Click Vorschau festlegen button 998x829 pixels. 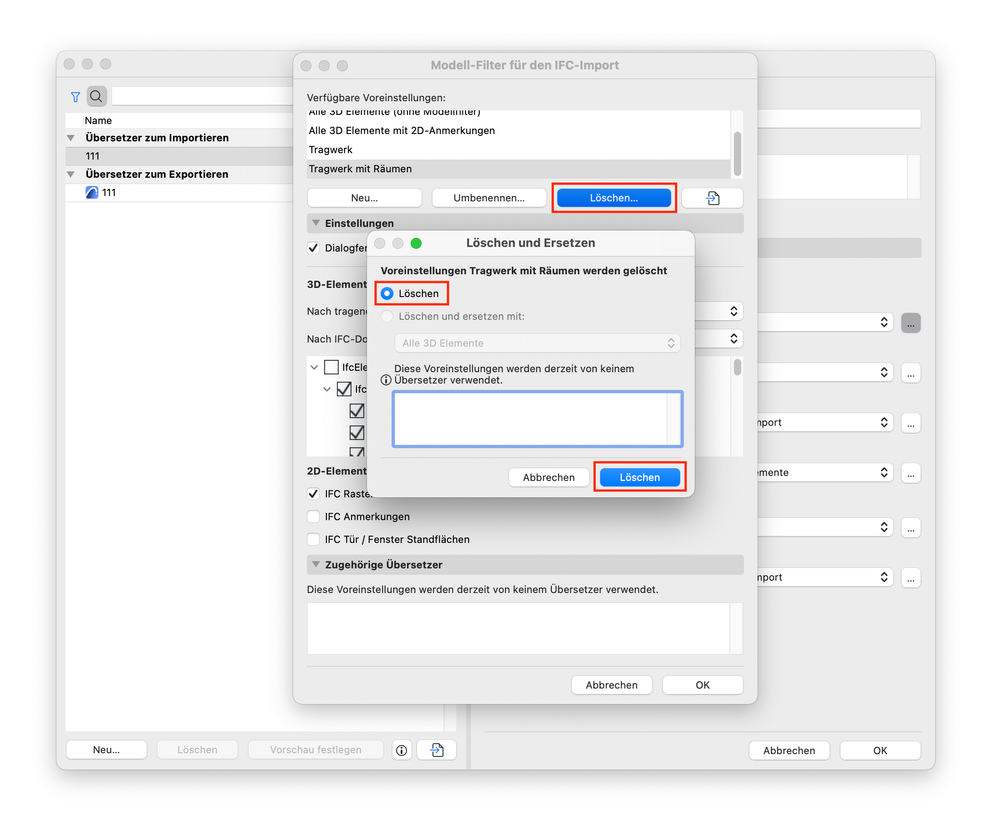pos(316,750)
